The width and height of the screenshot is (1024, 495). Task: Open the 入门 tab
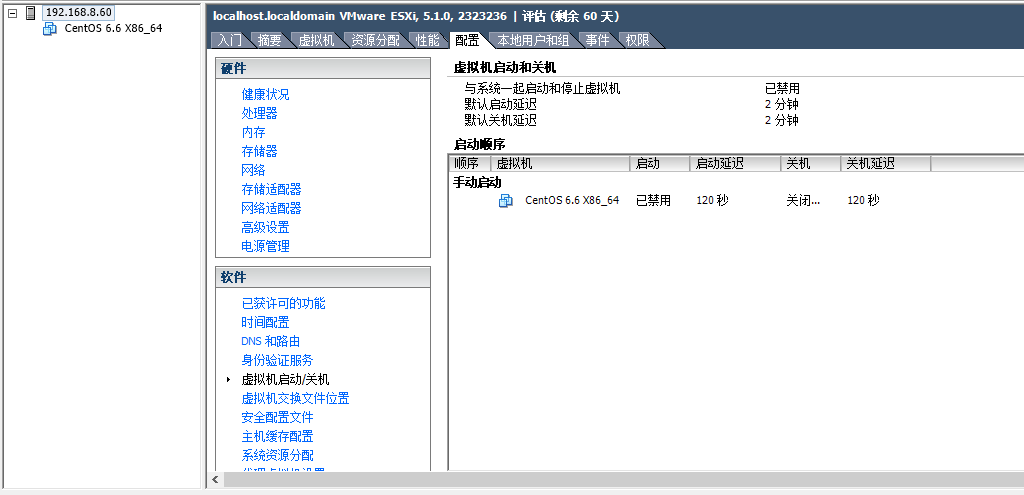point(229,40)
